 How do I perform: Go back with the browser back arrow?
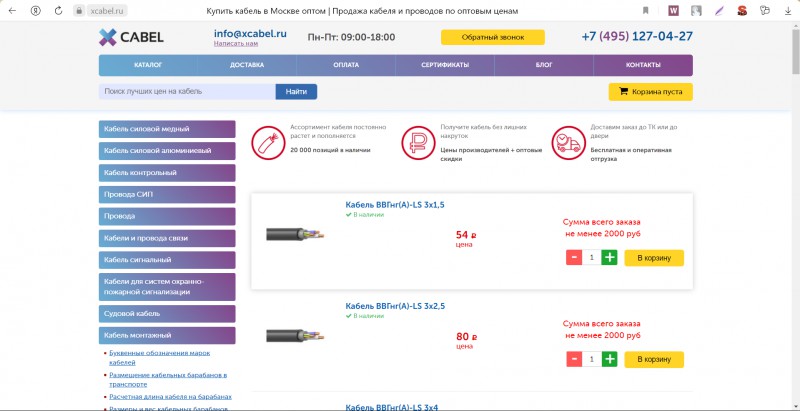[x=12, y=11]
